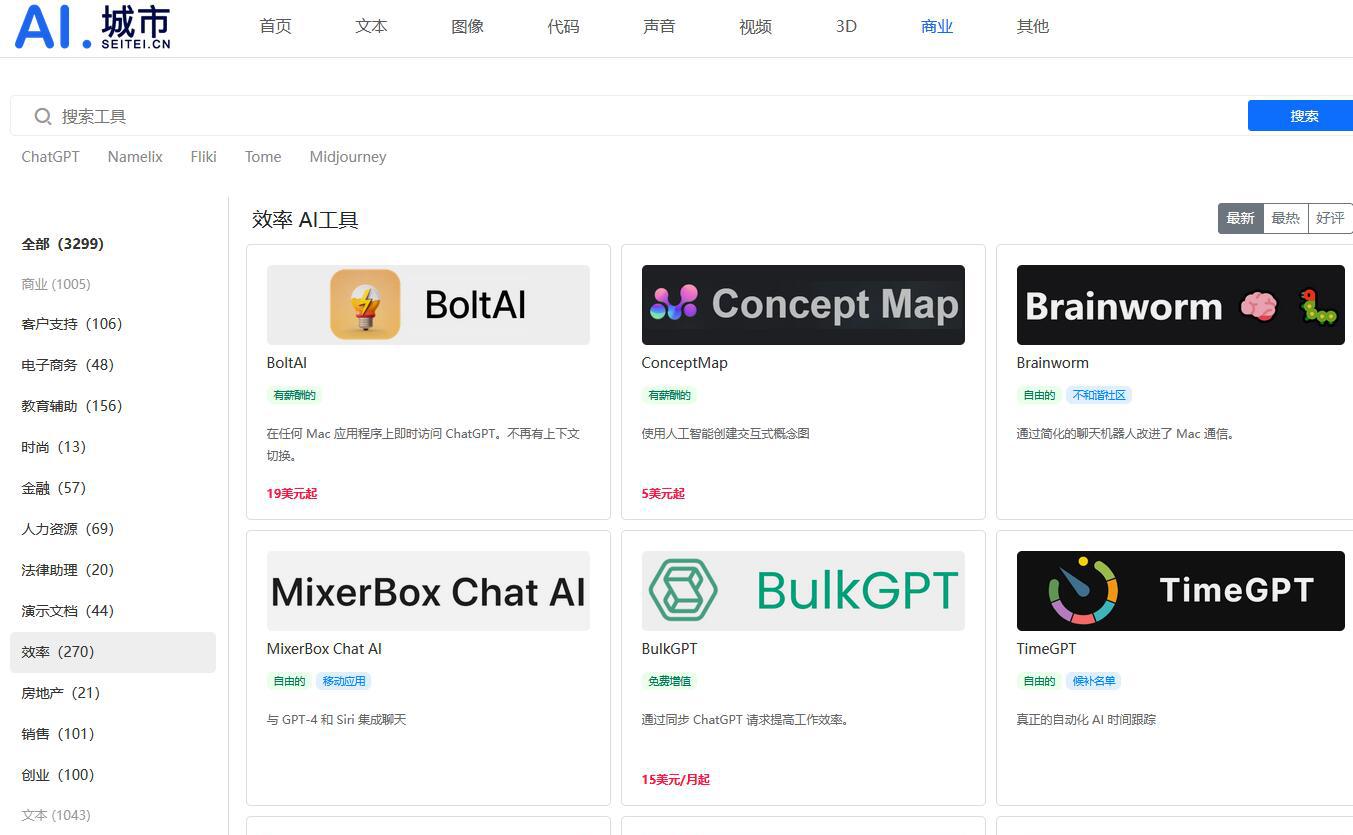The image size is (1353, 835).
Task: Sort tools by 最新
Action: point(1240,218)
